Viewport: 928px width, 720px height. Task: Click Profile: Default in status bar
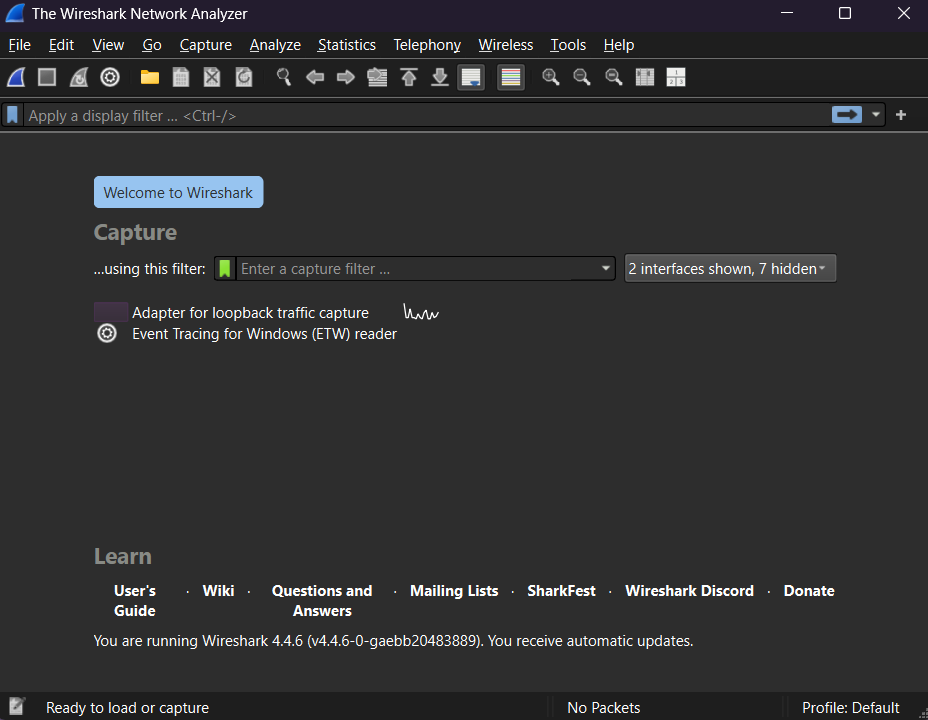850,708
